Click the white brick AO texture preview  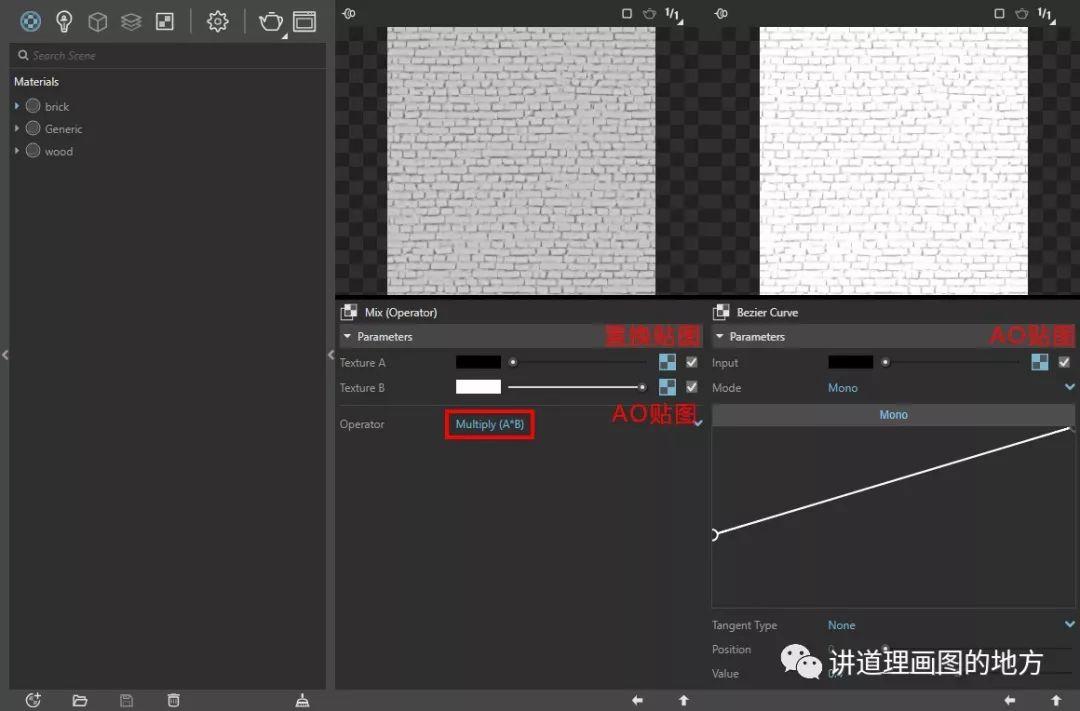pyautogui.click(x=893, y=161)
